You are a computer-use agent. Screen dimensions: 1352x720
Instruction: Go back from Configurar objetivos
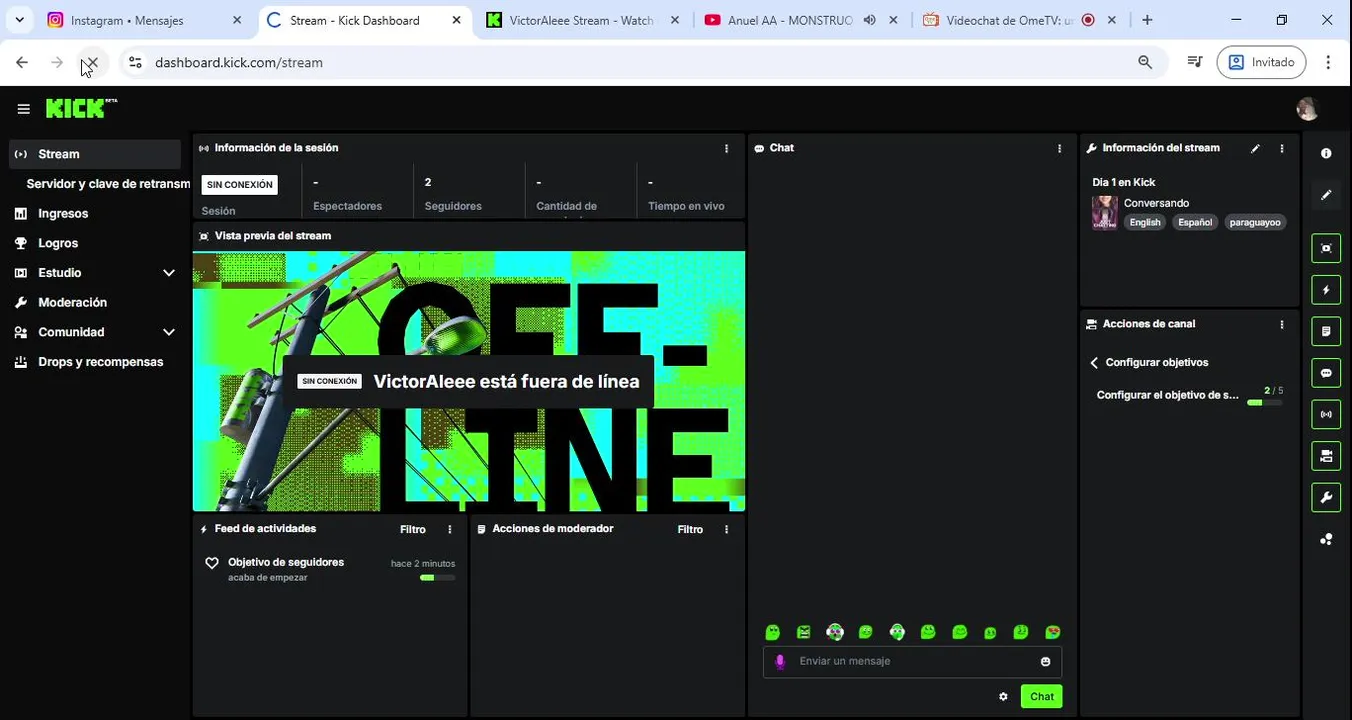[1094, 363]
